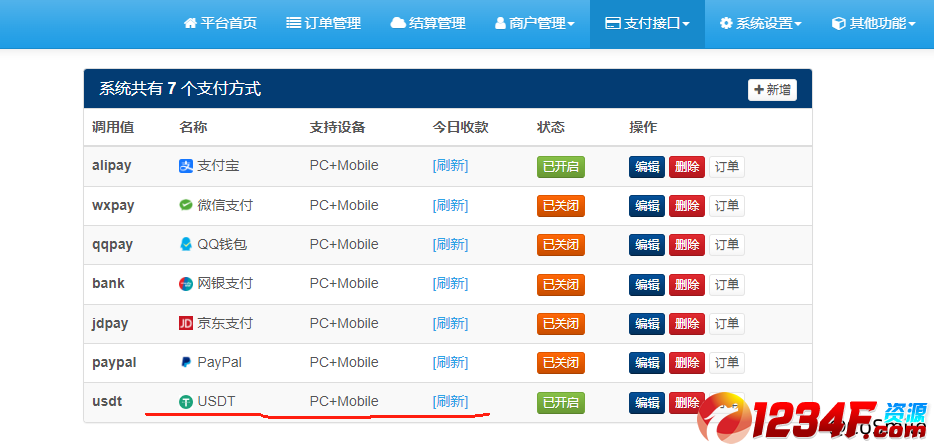Delete the usdt payment method
The height and width of the screenshot is (447, 934).
pyautogui.click(x=687, y=403)
